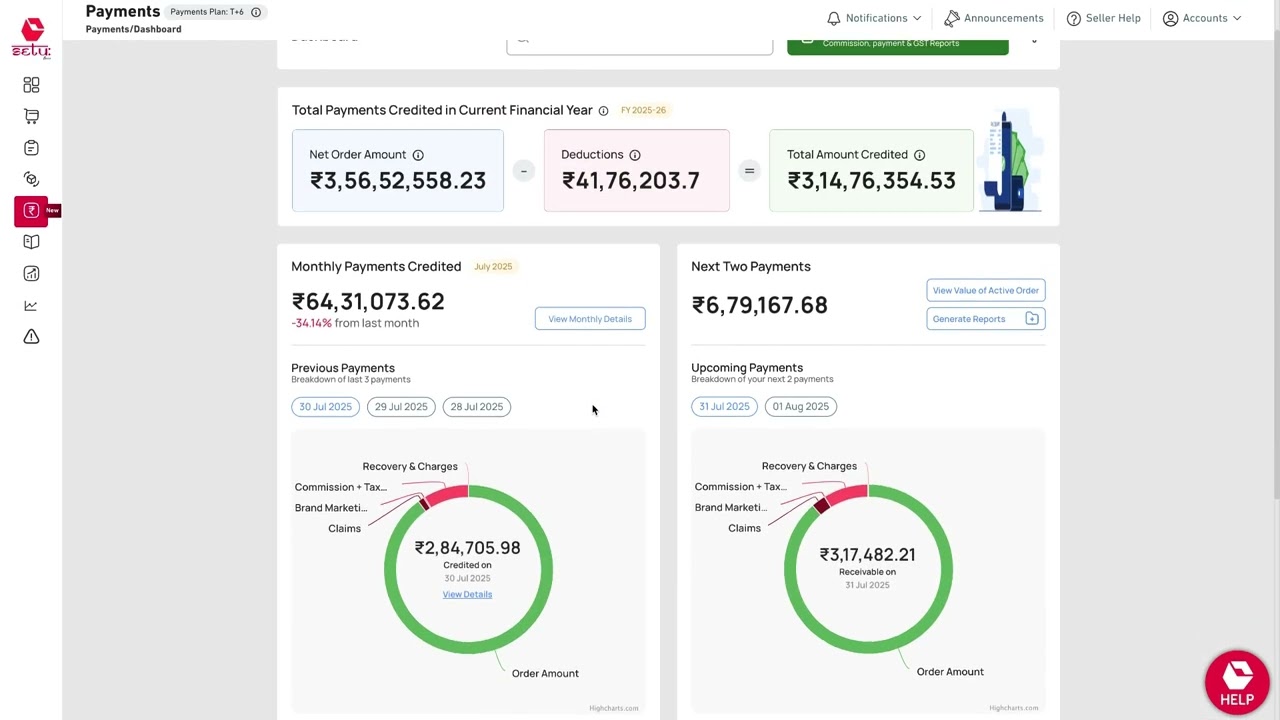The image size is (1280, 720).
Task: Select the 29 Jul 2025 previous payment tab
Action: (x=401, y=407)
